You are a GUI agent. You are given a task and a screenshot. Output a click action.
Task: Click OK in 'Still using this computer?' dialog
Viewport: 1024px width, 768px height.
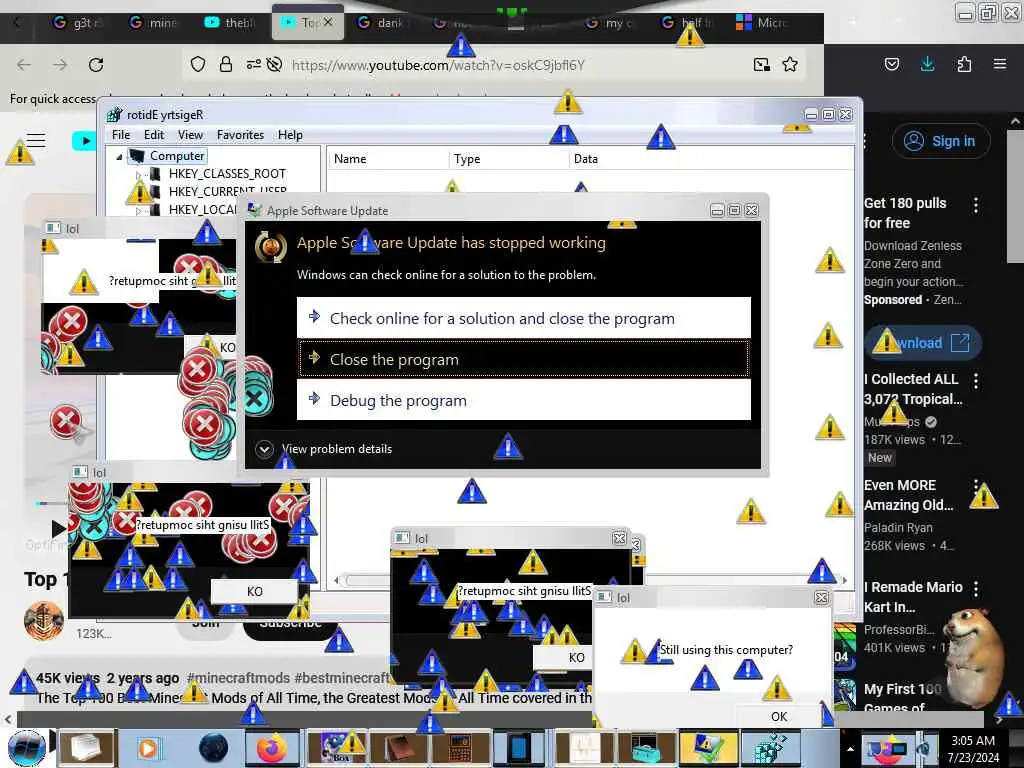pos(778,716)
